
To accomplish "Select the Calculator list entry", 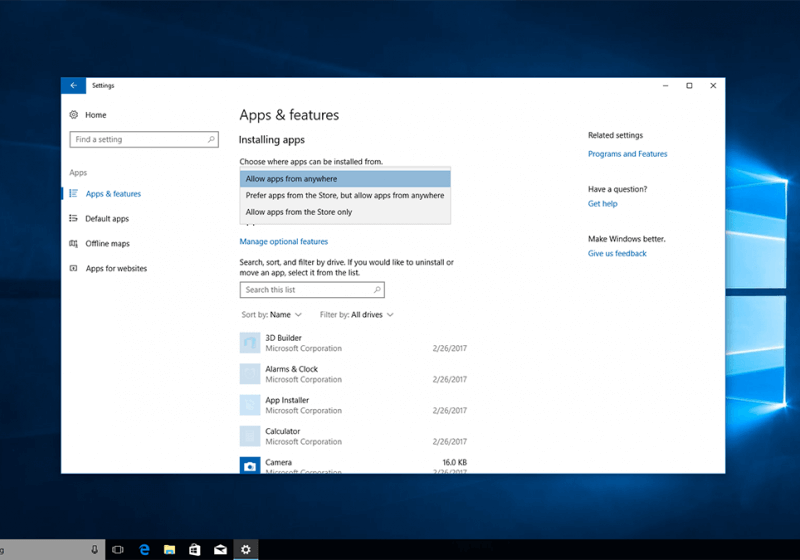I will [353, 436].
